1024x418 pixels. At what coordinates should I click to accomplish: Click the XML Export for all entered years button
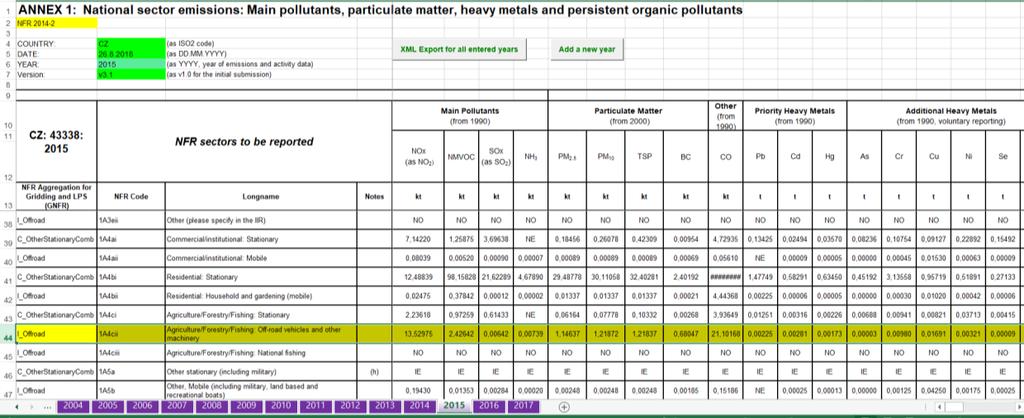(458, 49)
